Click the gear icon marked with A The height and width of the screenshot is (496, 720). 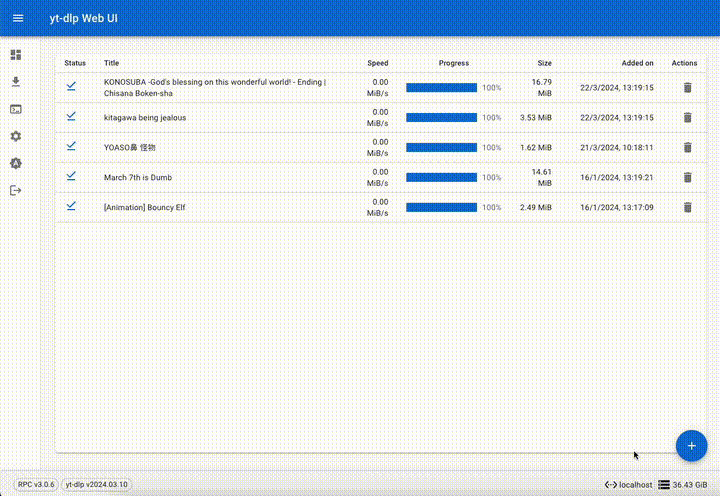(x=15, y=163)
